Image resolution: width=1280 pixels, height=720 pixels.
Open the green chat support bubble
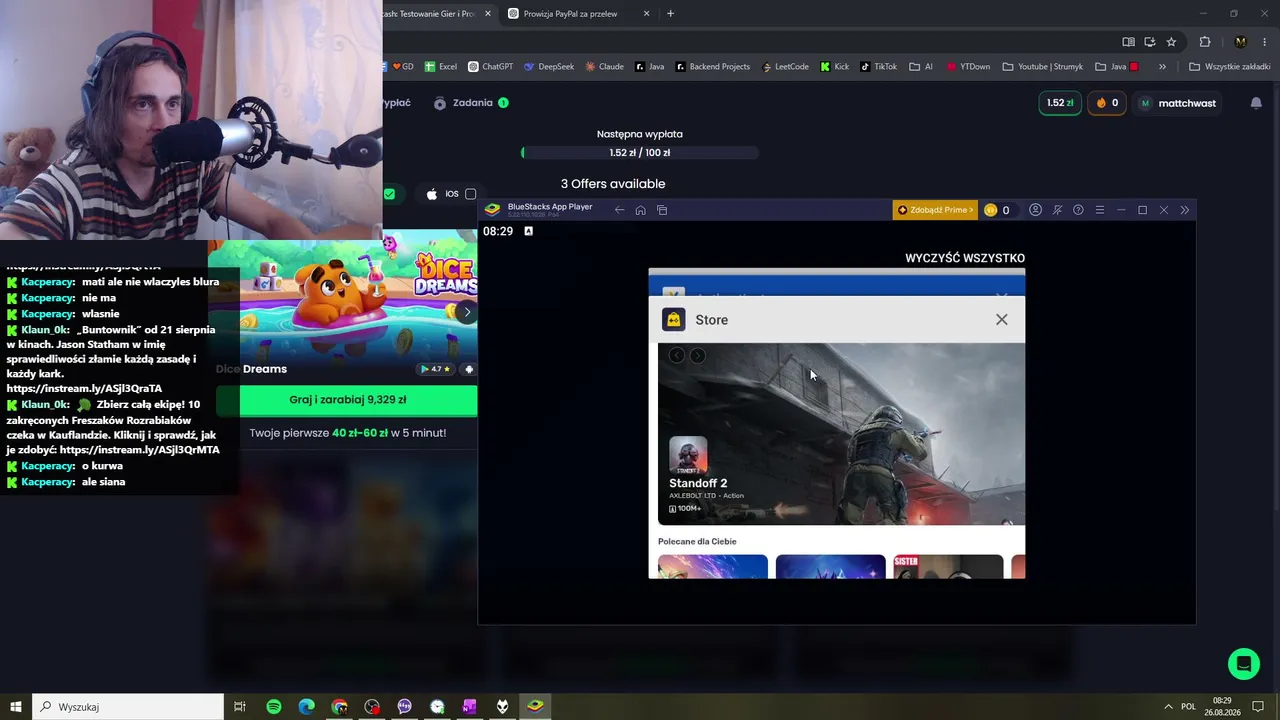pyautogui.click(x=1244, y=664)
